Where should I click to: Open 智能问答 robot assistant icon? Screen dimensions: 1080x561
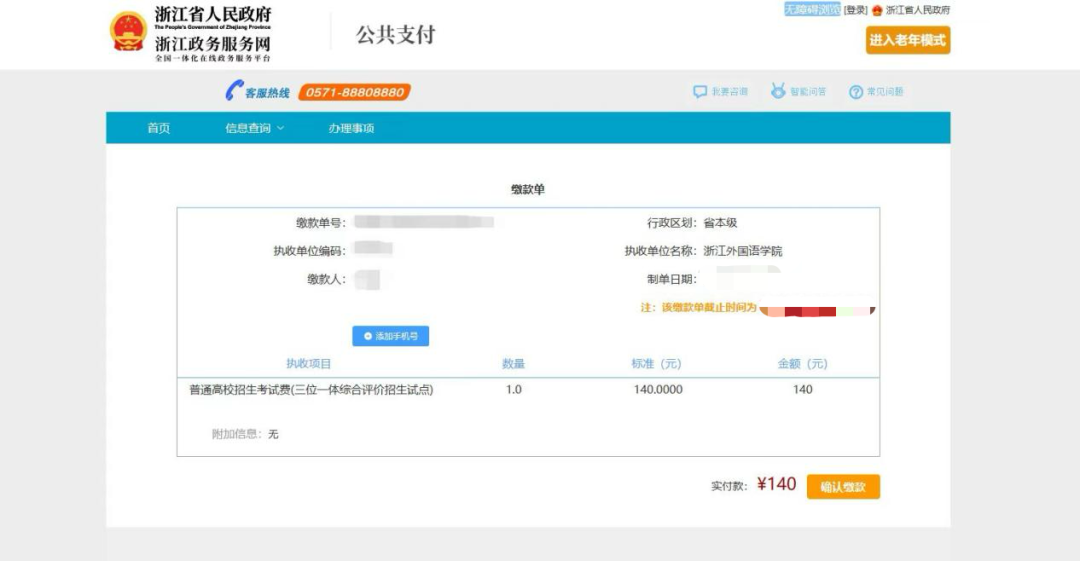tap(778, 92)
